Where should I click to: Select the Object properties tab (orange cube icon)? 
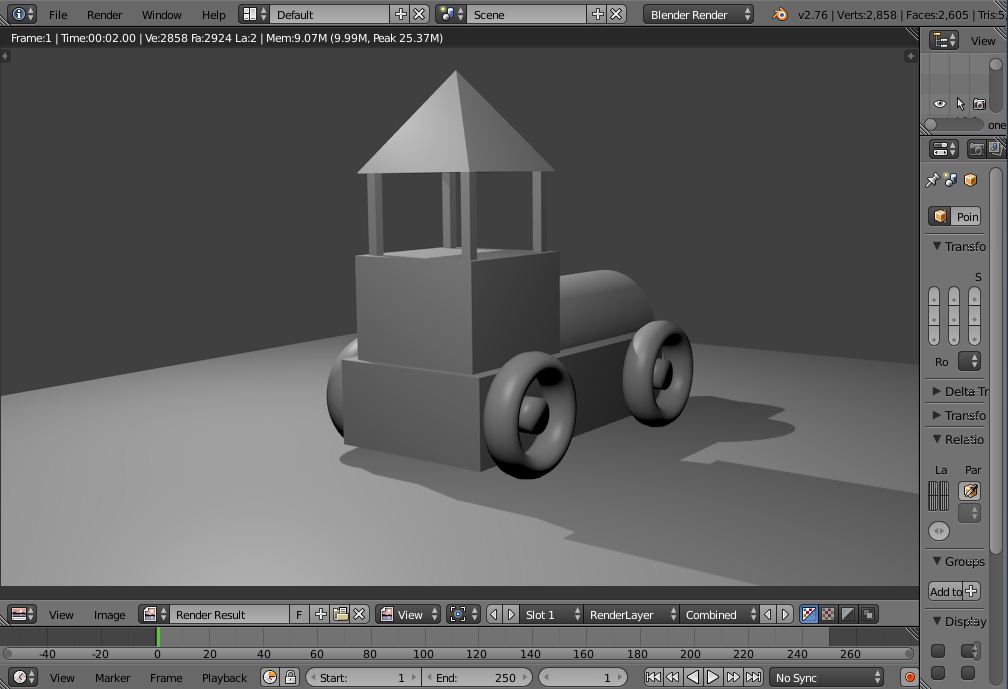[x=970, y=179]
